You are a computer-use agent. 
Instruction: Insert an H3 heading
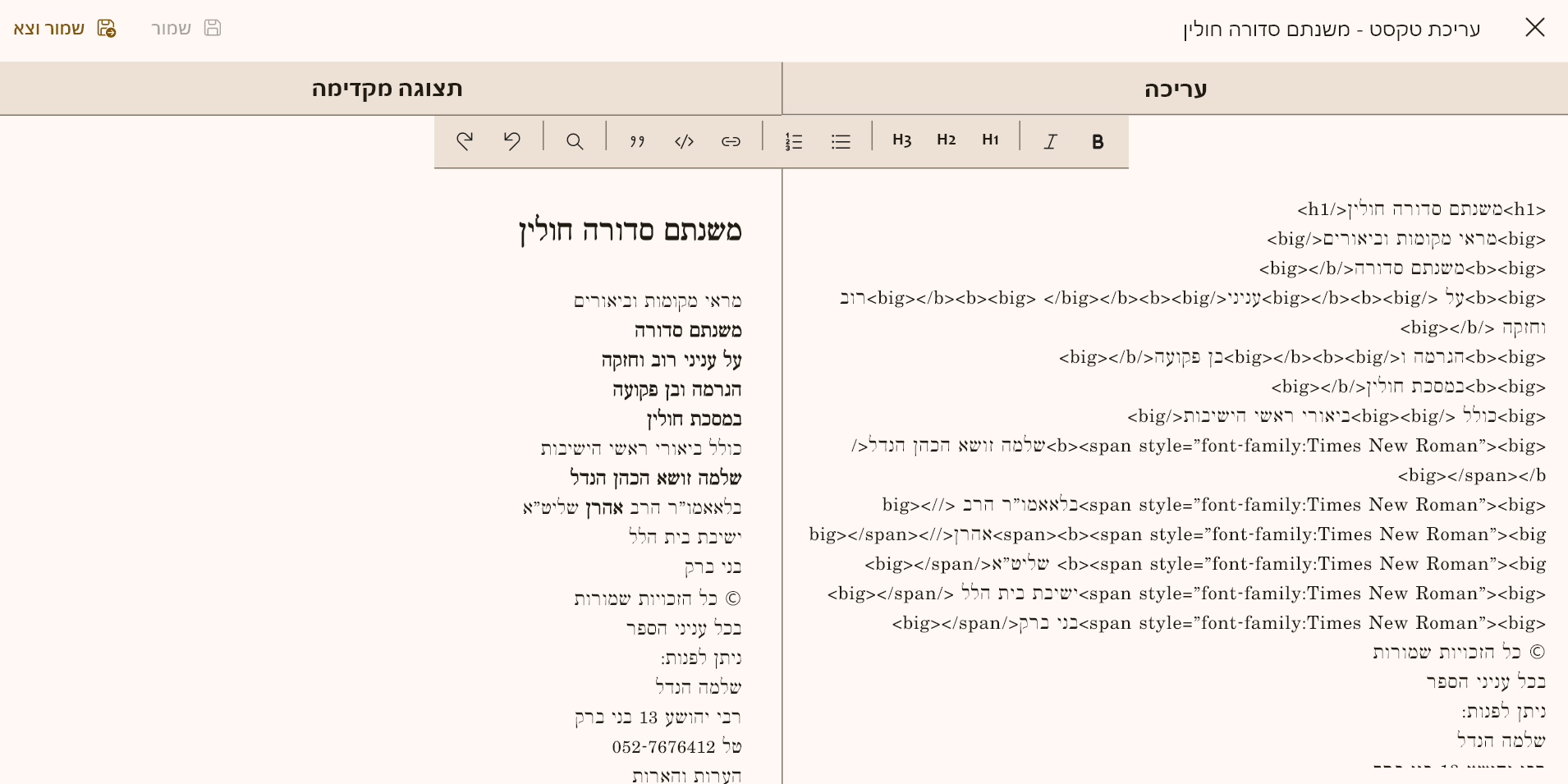point(901,140)
